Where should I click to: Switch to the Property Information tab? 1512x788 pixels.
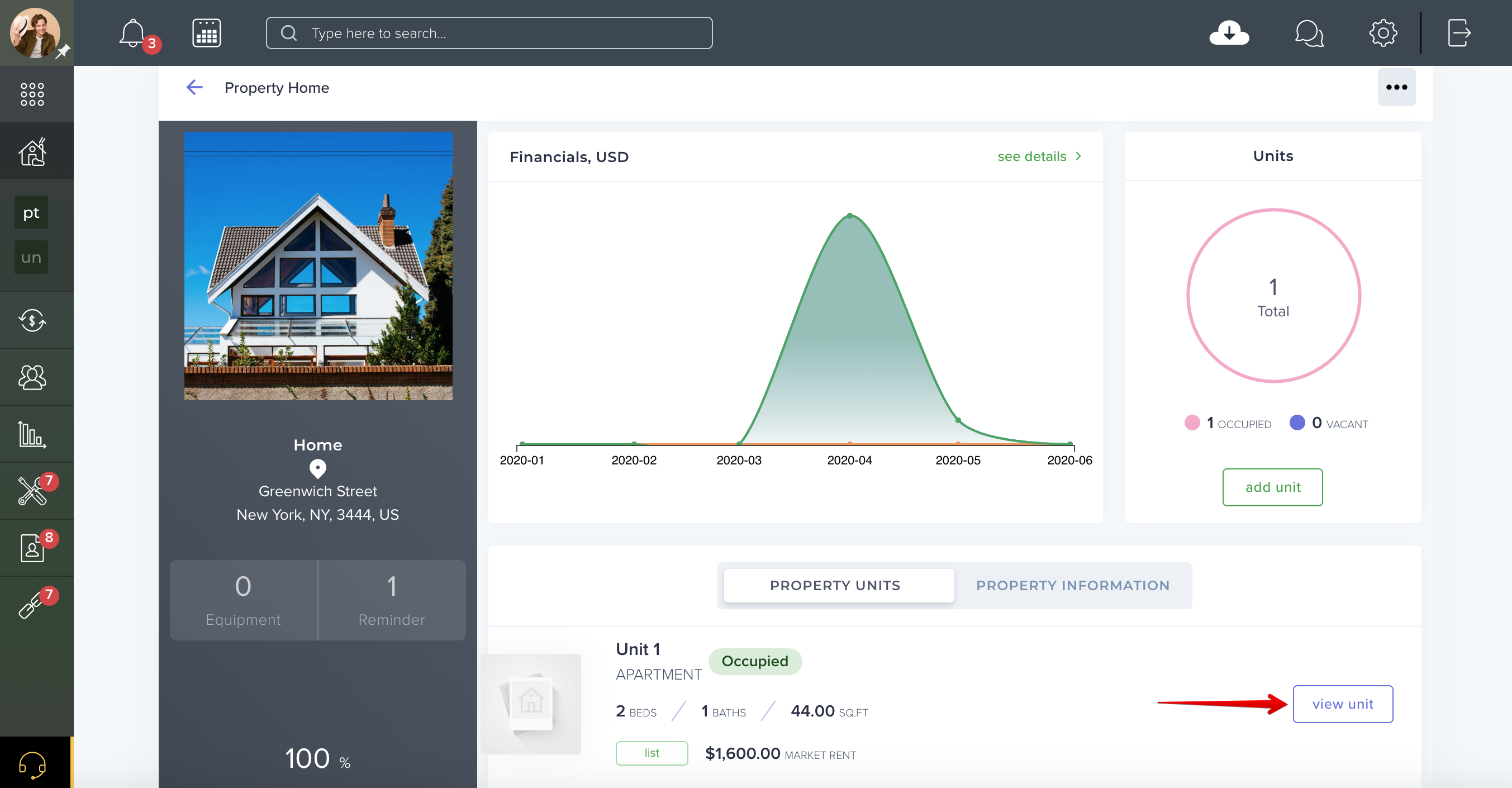pos(1072,586)
